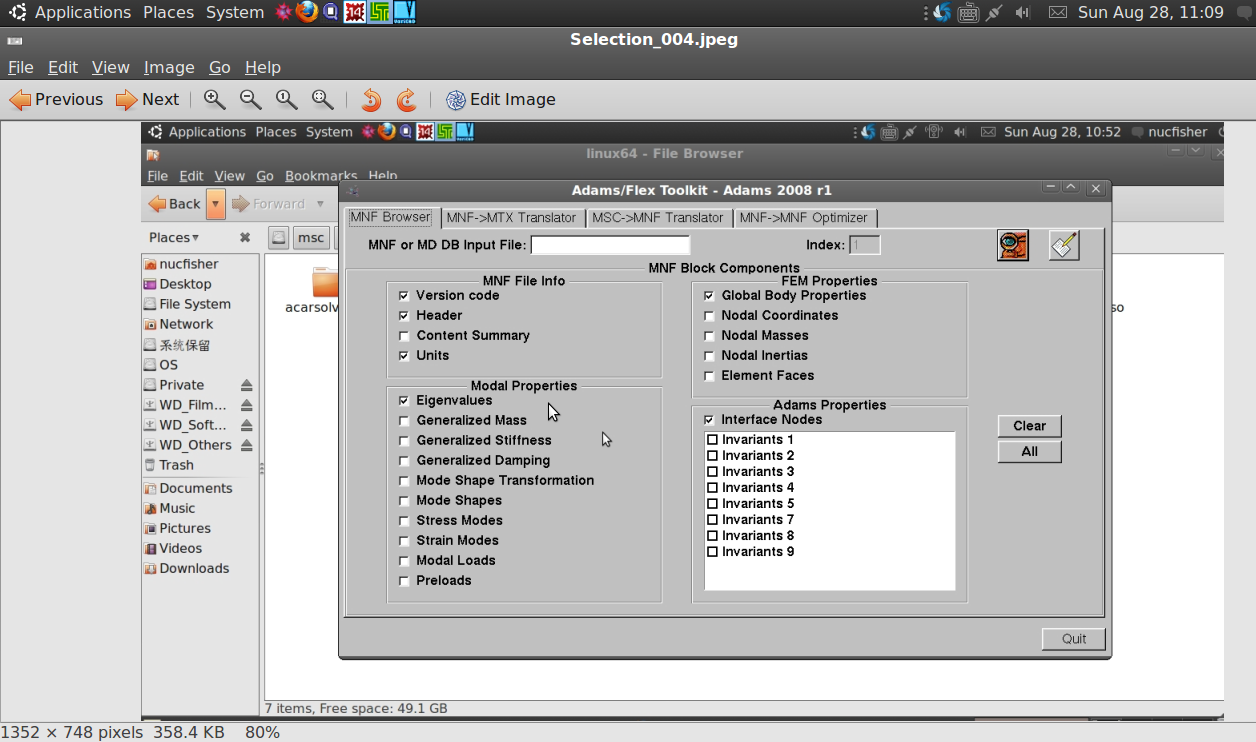Enable the Content Summary checkbox
This screenshot has height=742, width=1256.
(x=404, y=336)
